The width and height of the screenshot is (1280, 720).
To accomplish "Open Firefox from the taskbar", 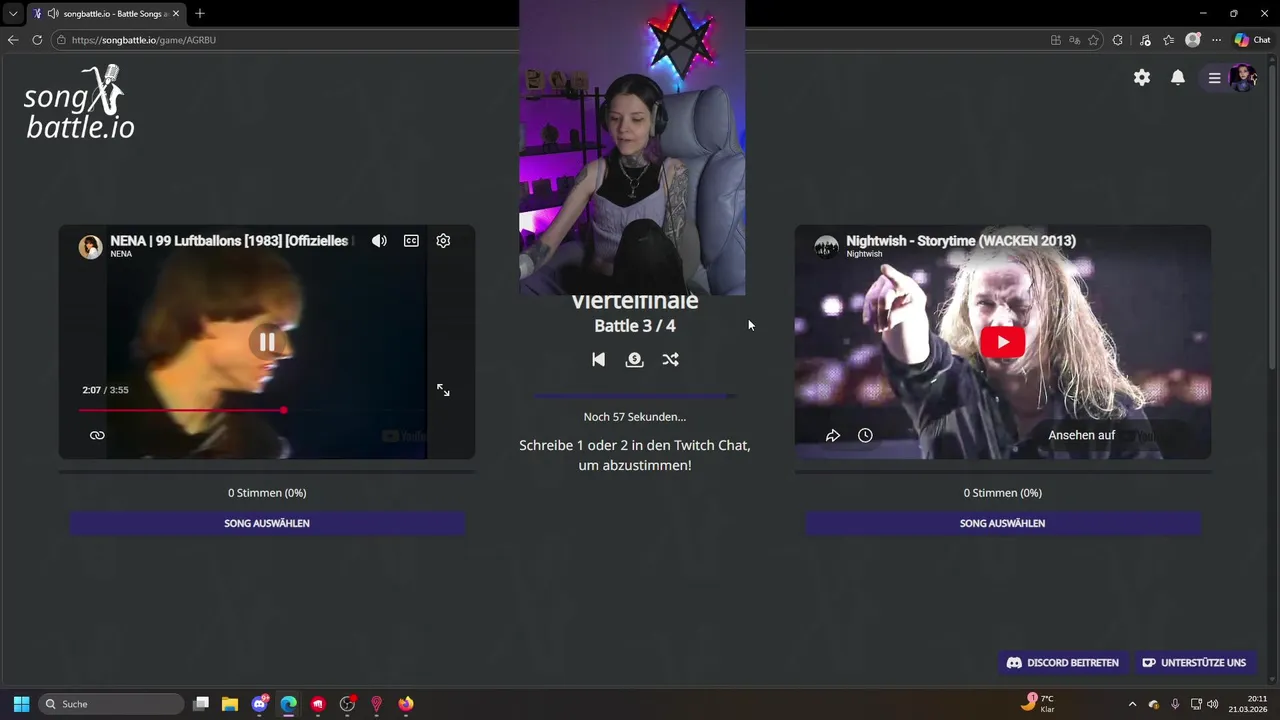I will 405,704.
